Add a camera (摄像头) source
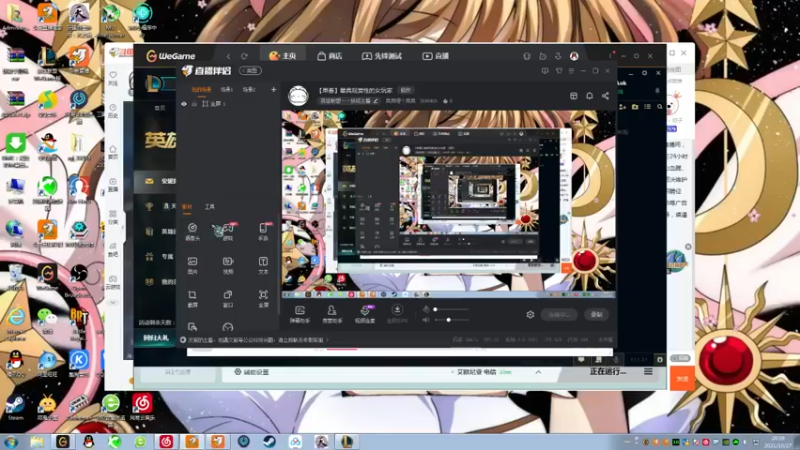 pyautogui.click(x=192, y=231)
